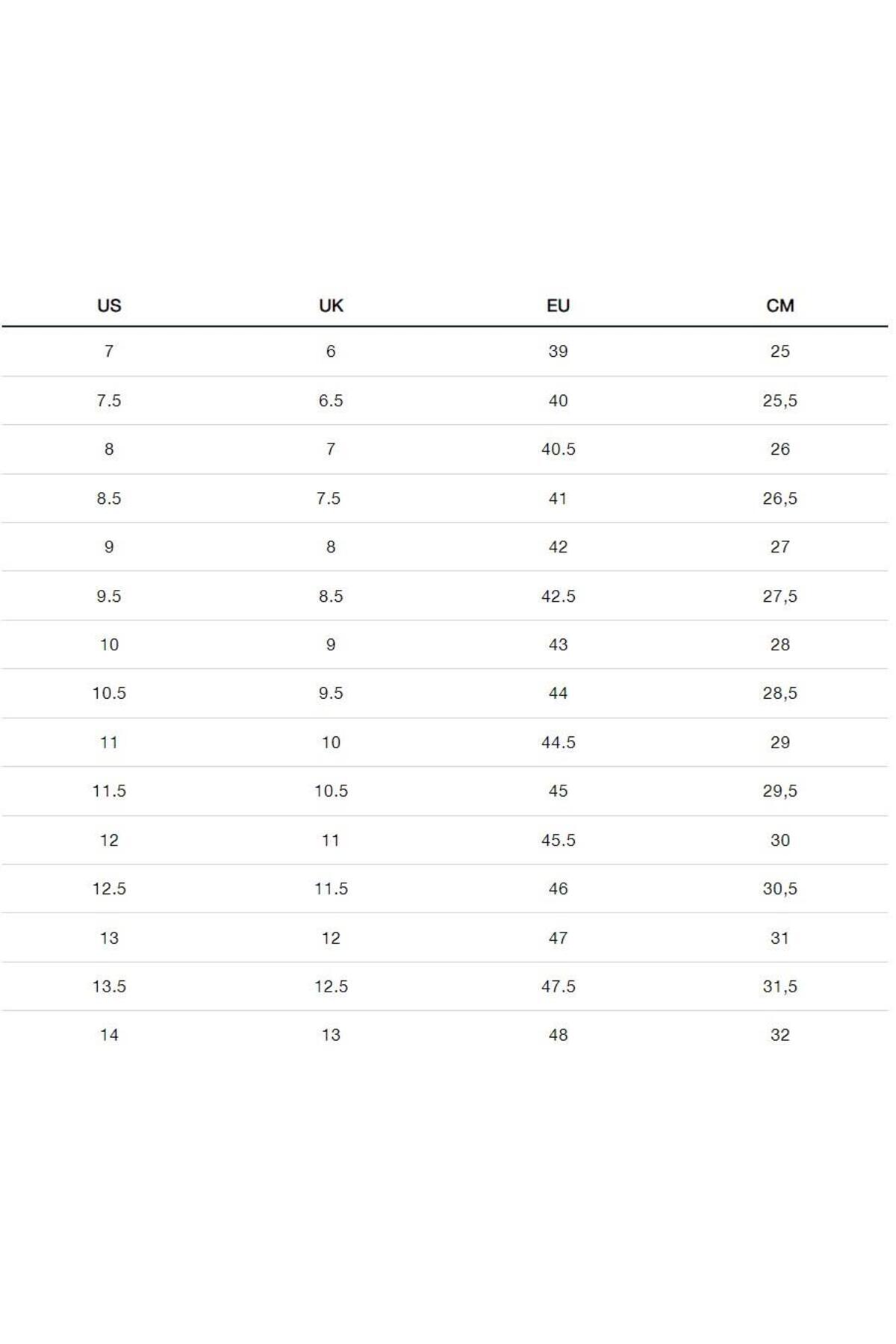Select the 30,5 CM cell
Viewport: 896px width, 1344px height.
click(780, 889)
